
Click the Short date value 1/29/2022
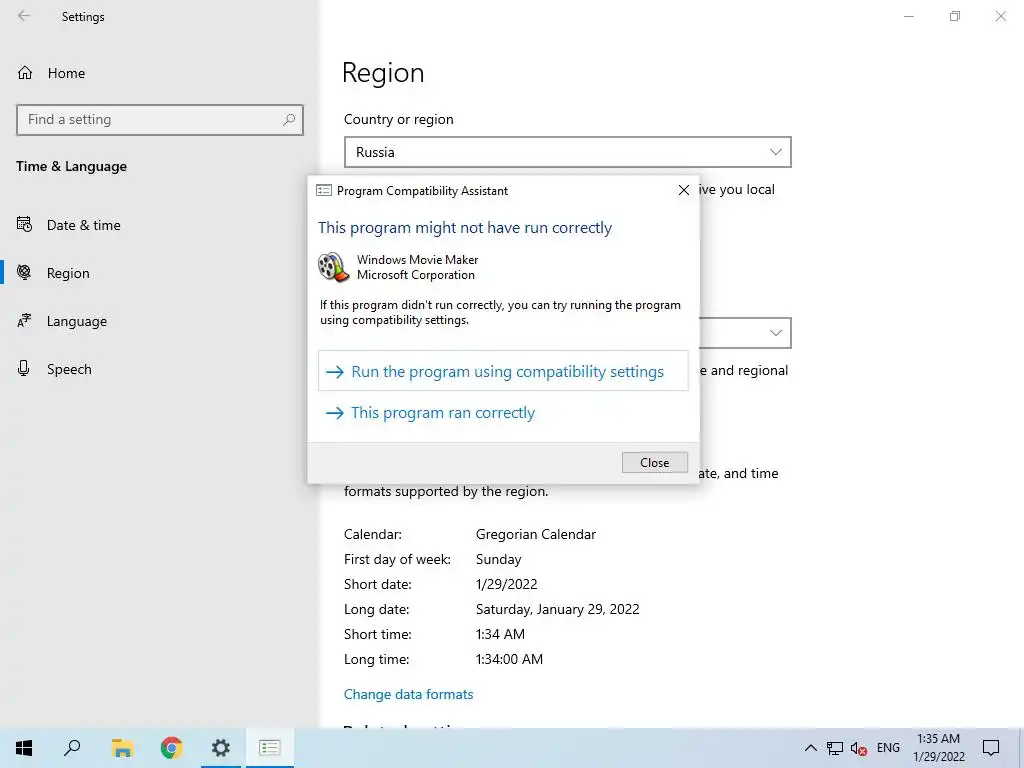[506, 584]
